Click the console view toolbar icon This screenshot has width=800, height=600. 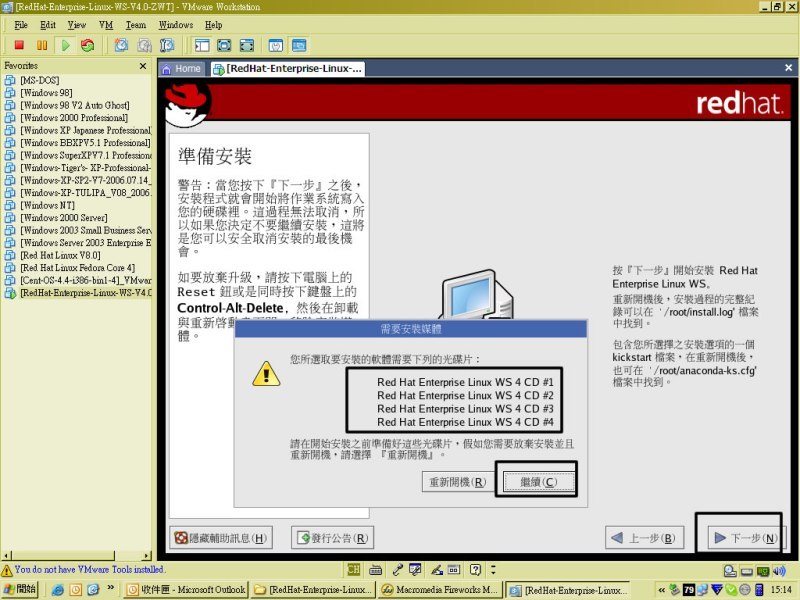pyautogui.click(x=299, y=45)
